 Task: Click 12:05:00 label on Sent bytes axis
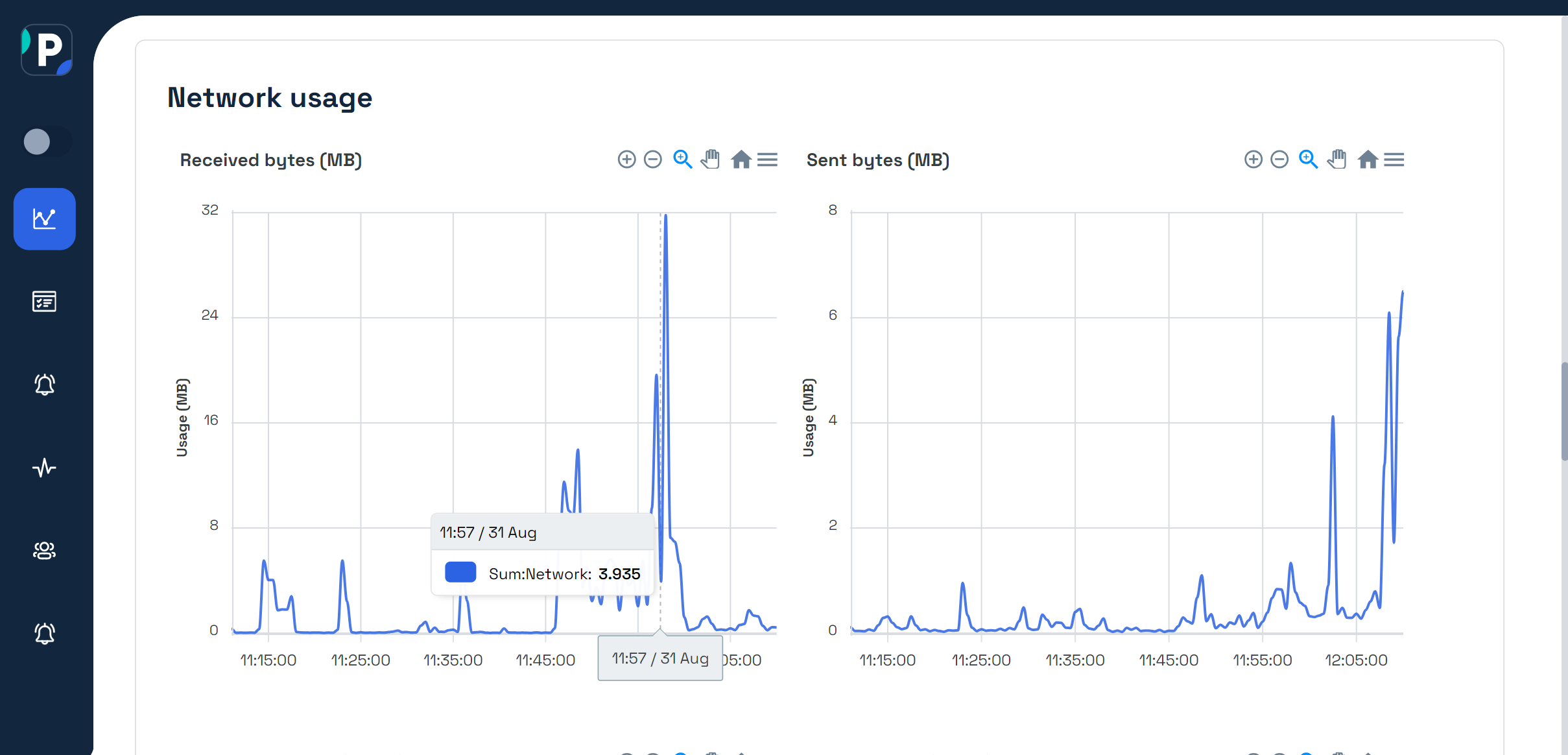pos(1356,660)
